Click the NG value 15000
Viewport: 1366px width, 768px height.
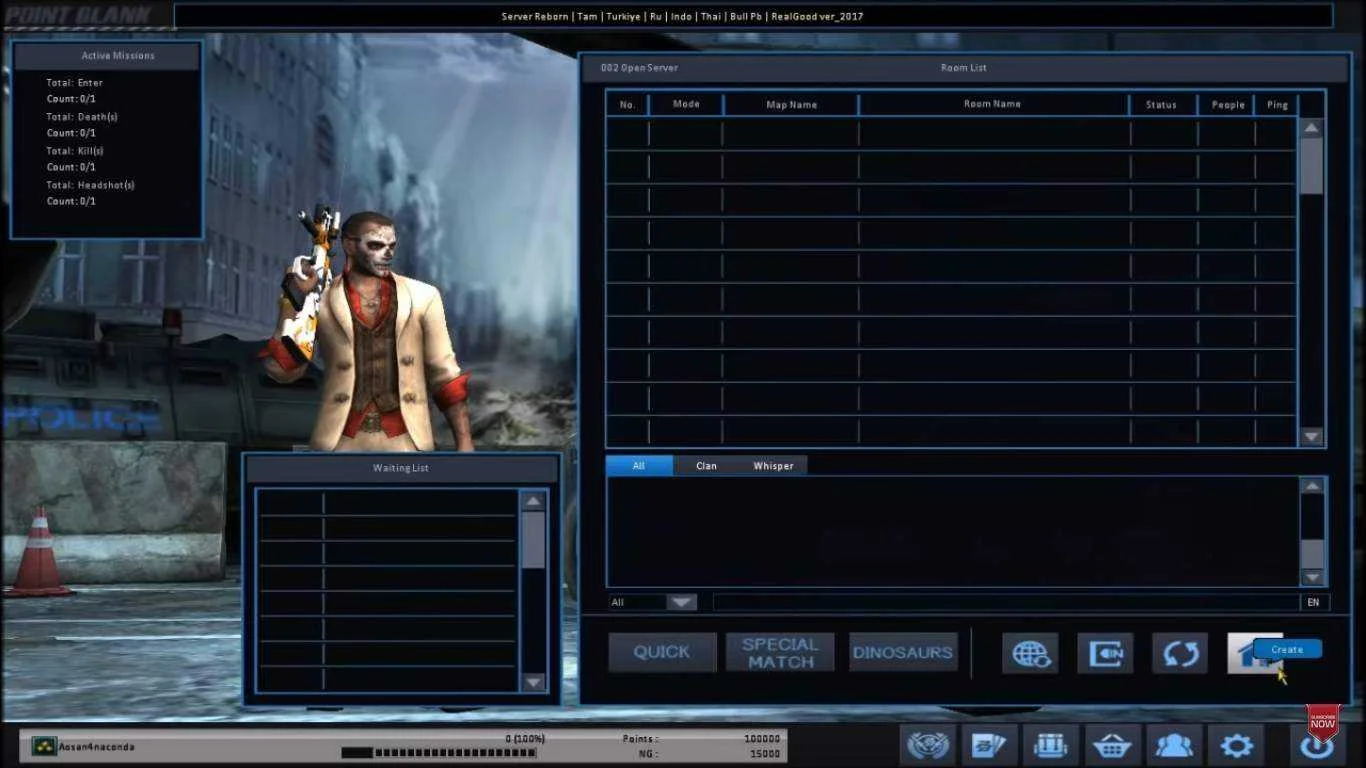pyautogui.click(x=765, y=753)
